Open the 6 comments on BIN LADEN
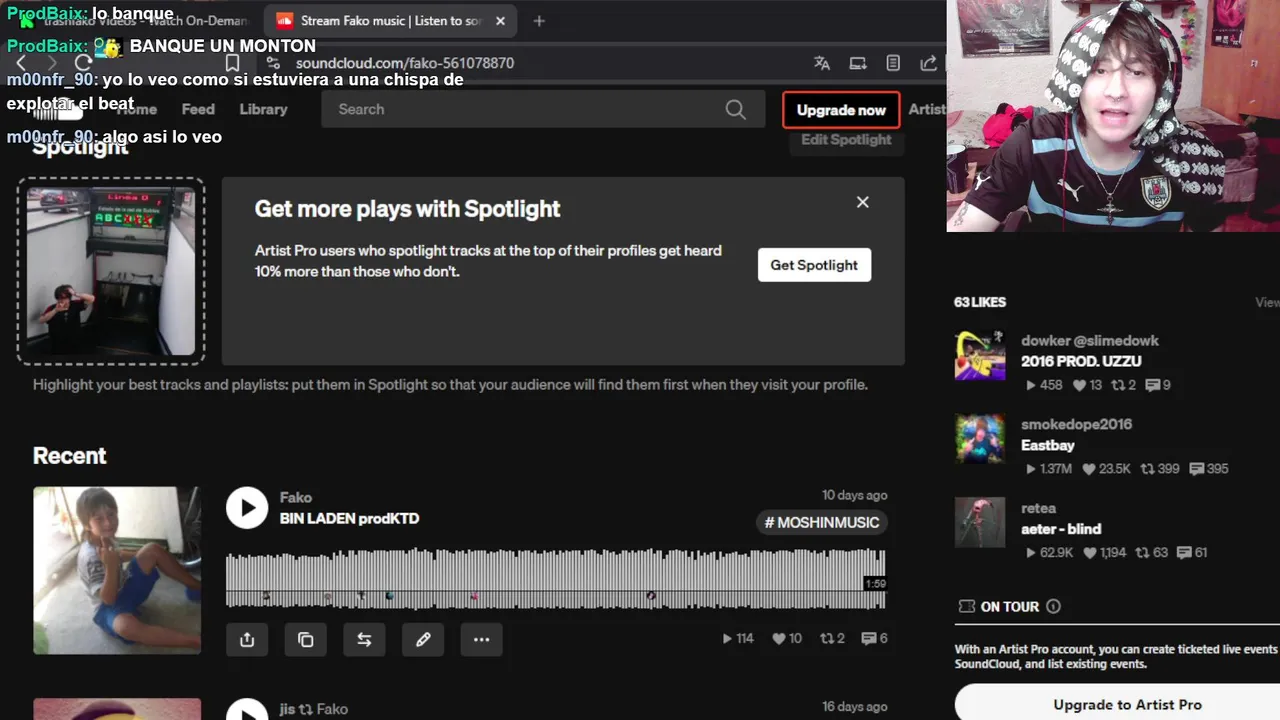This screenshot has height=720, width=1280. [874, 638]
